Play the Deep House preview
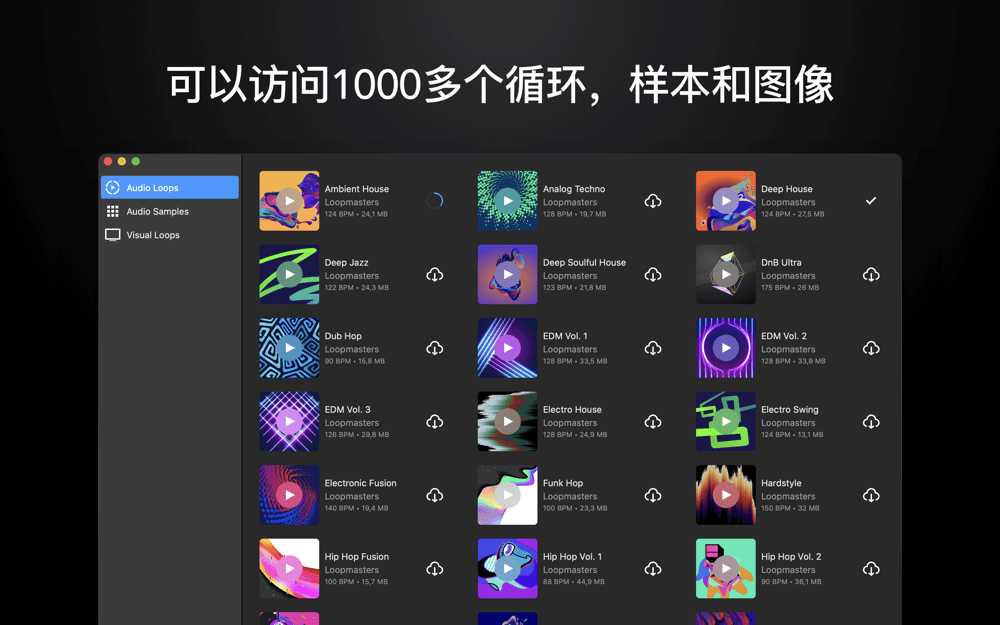The width and height of the screenshot is (1000, 625). pyautogui.click(x=726, y=201)
